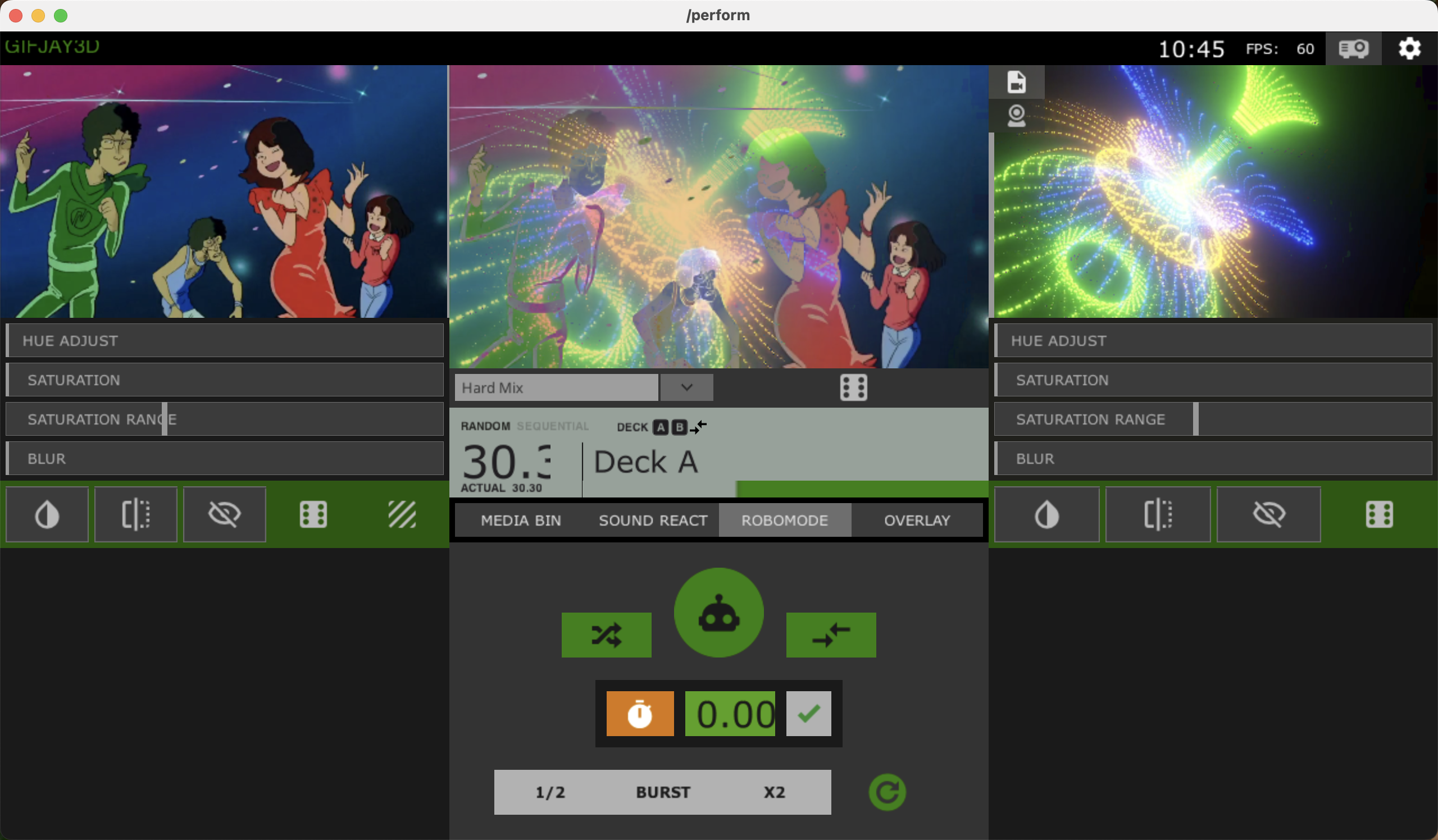Click the deck swap arrows button in Robomode
This screenshot has width=1438, height=840.
pyautogui.click(x=831, y=634)
